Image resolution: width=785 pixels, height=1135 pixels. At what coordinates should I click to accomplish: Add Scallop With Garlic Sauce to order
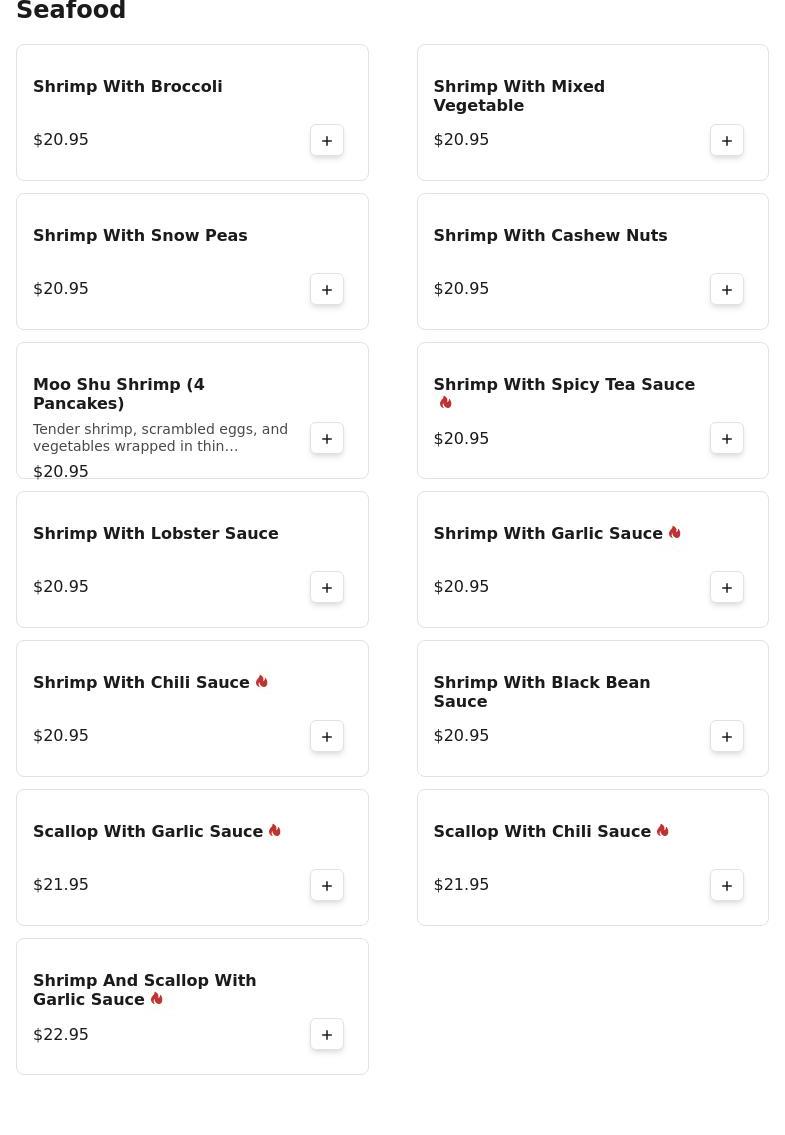[x=327, y=886]
